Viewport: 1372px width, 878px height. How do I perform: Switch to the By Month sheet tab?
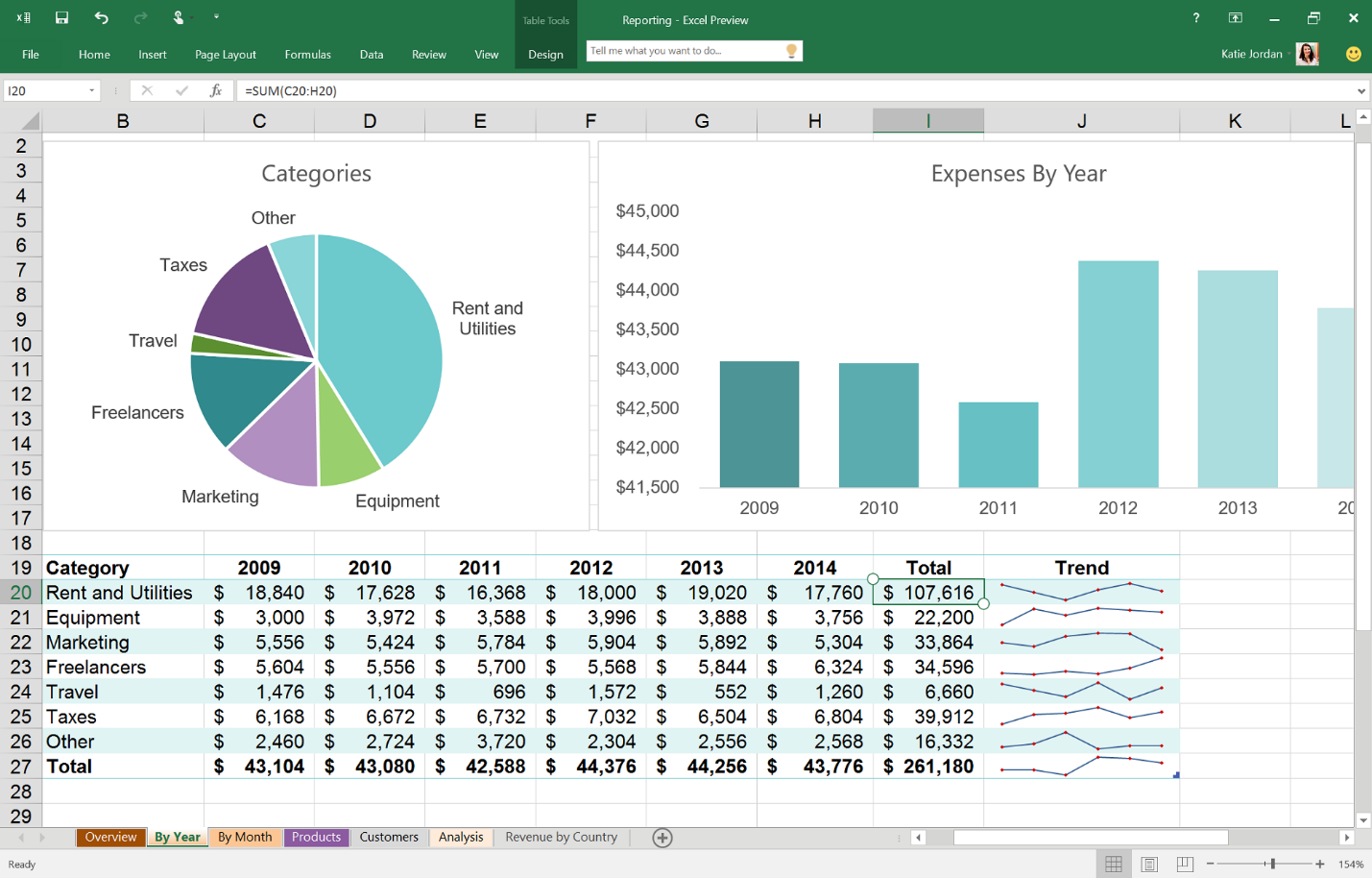point(245,837)
